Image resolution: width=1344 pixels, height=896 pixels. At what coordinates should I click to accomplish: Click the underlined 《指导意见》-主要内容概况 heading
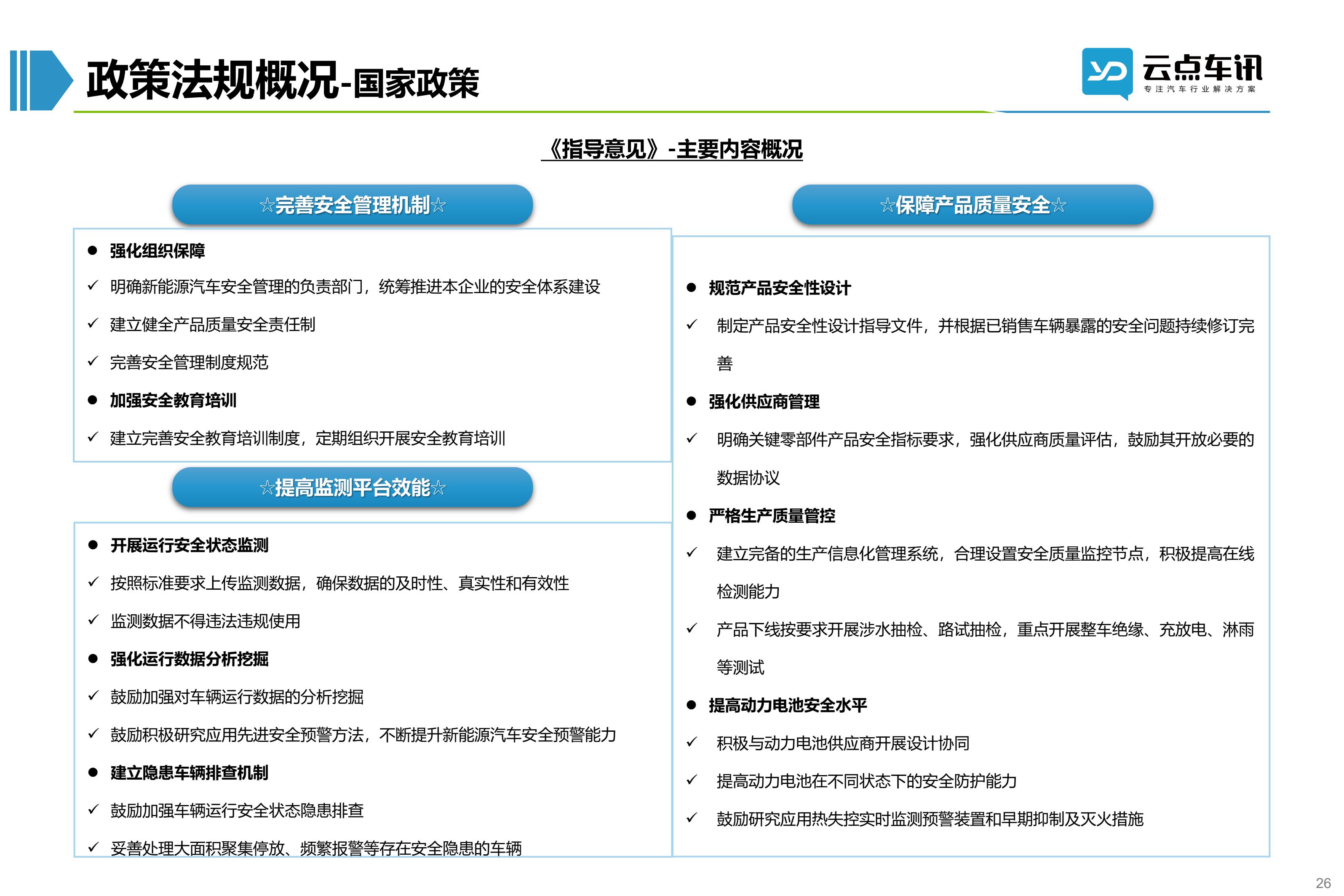(x=672, y=149)
